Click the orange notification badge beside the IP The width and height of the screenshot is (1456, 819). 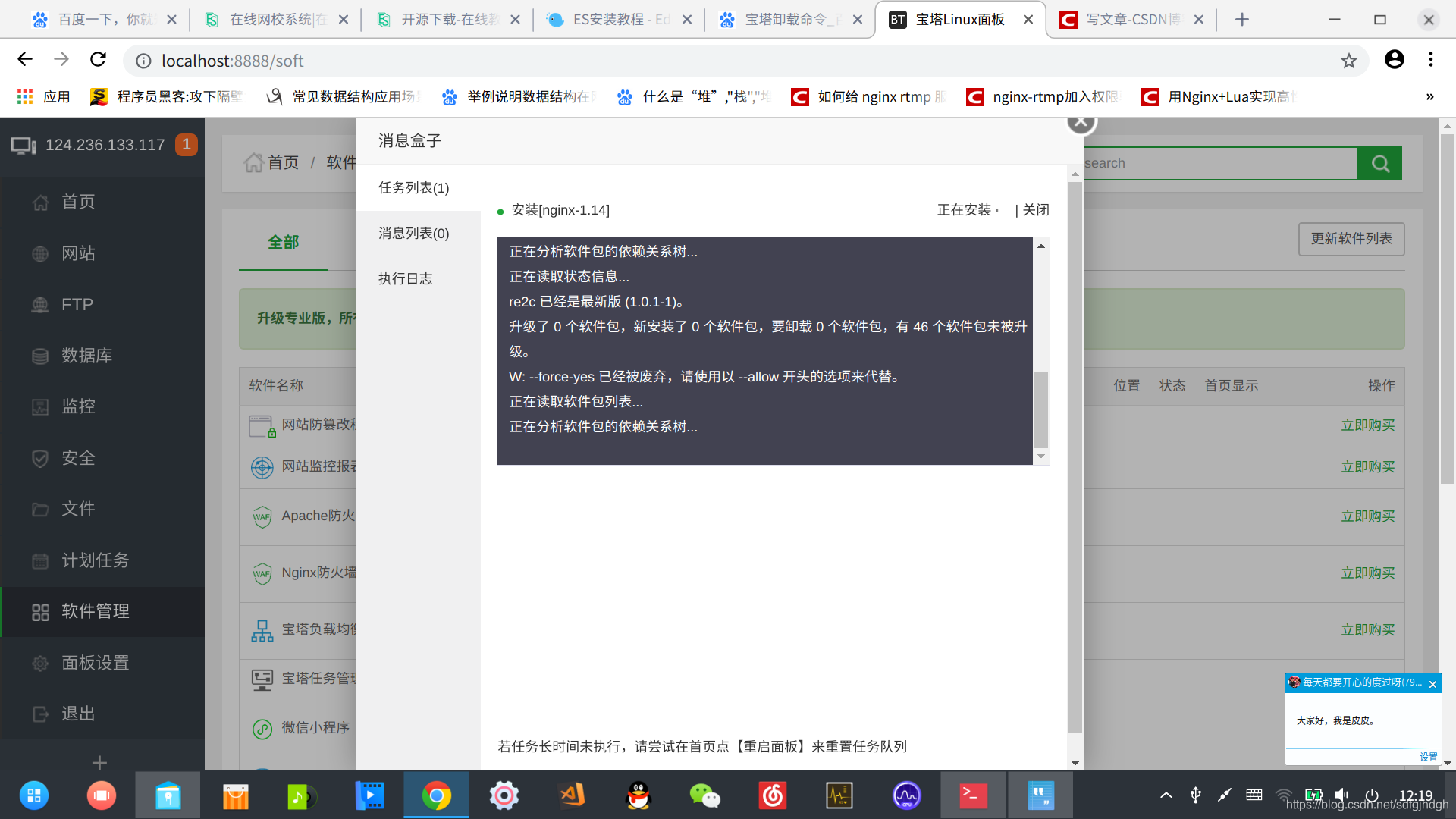click(x=187, y=144)
